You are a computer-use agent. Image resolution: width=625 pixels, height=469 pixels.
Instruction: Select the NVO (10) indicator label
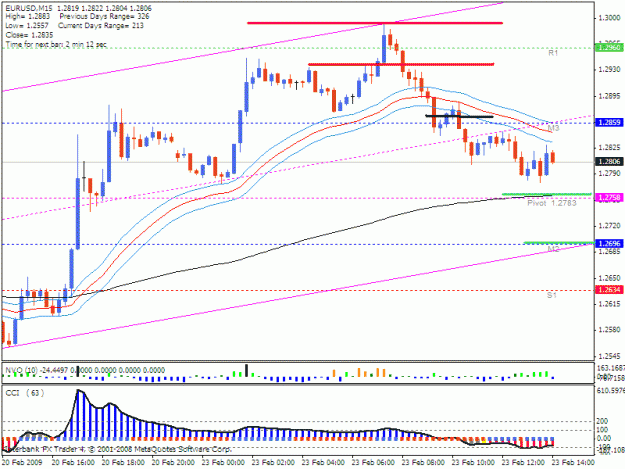21,370
